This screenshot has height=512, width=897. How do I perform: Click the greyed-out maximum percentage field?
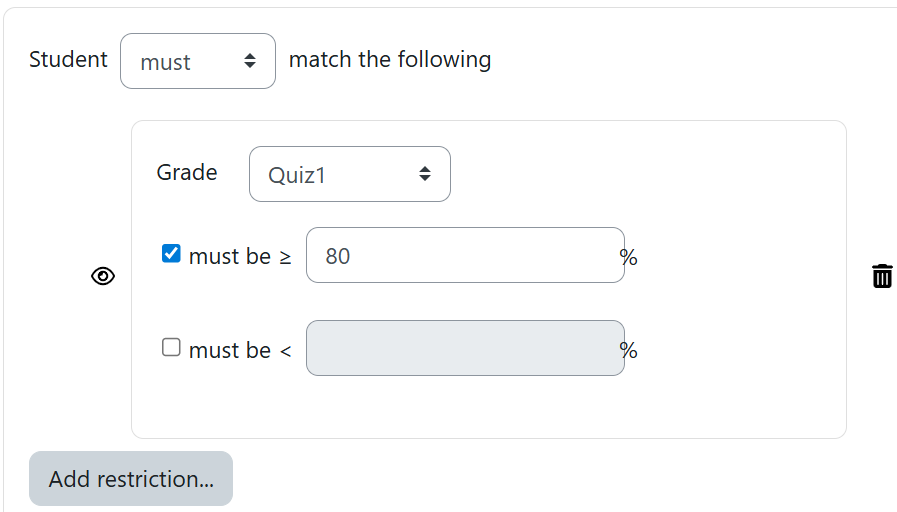pos(464,349)
